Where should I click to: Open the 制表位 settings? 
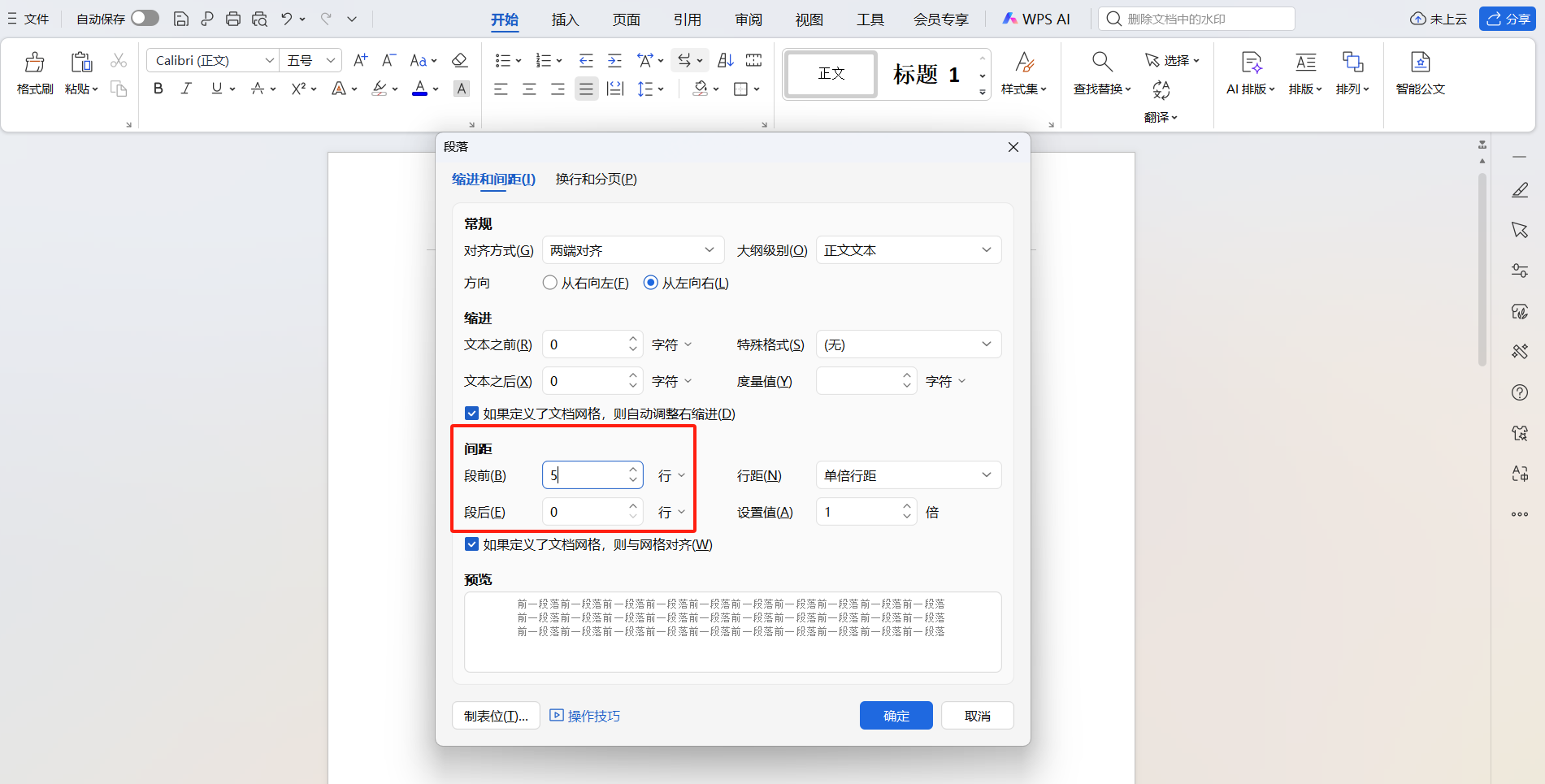(x=495, y=716)
